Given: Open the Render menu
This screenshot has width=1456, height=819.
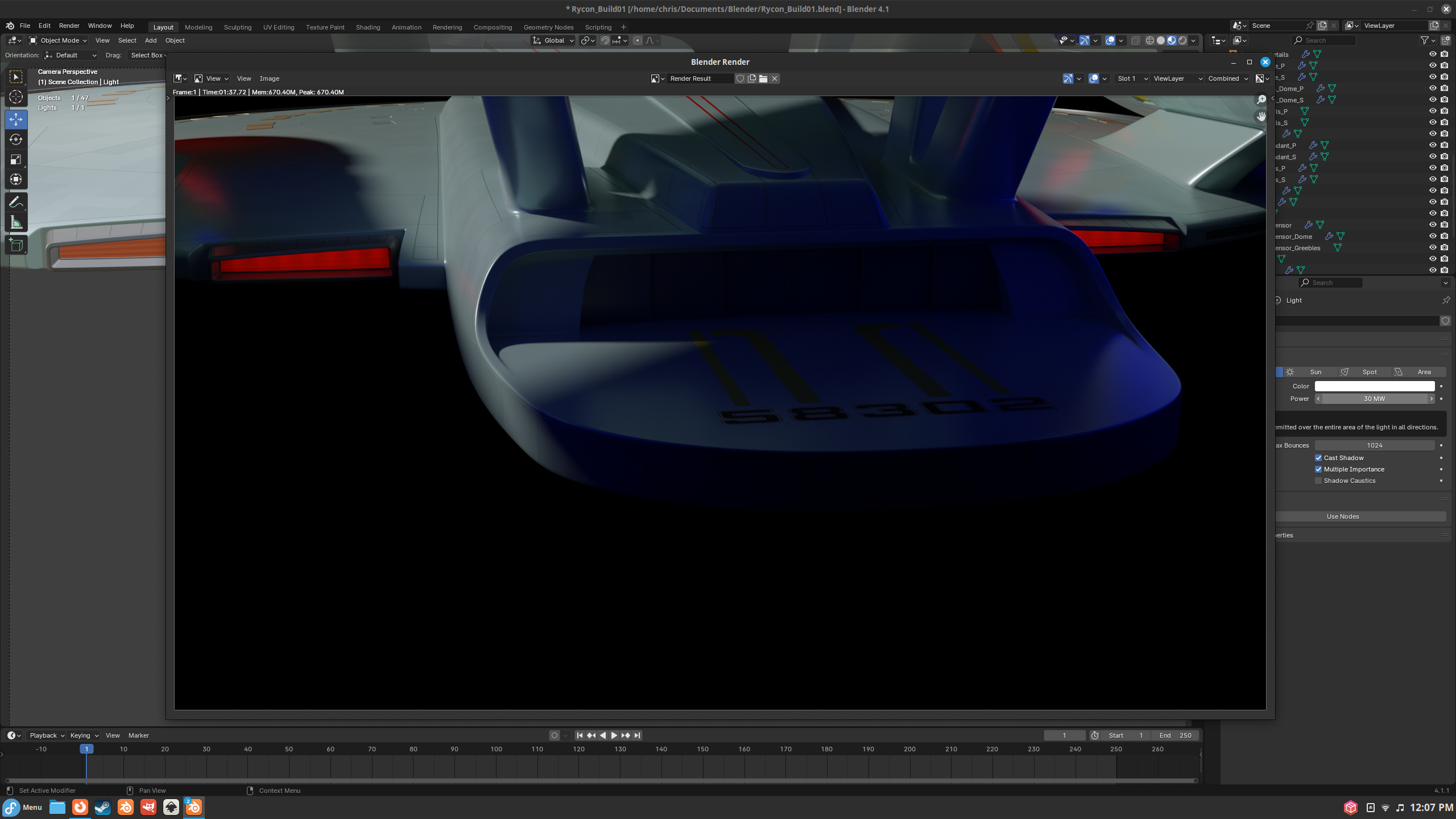Looking at the screenshot, I should click(x=69, y=26).
